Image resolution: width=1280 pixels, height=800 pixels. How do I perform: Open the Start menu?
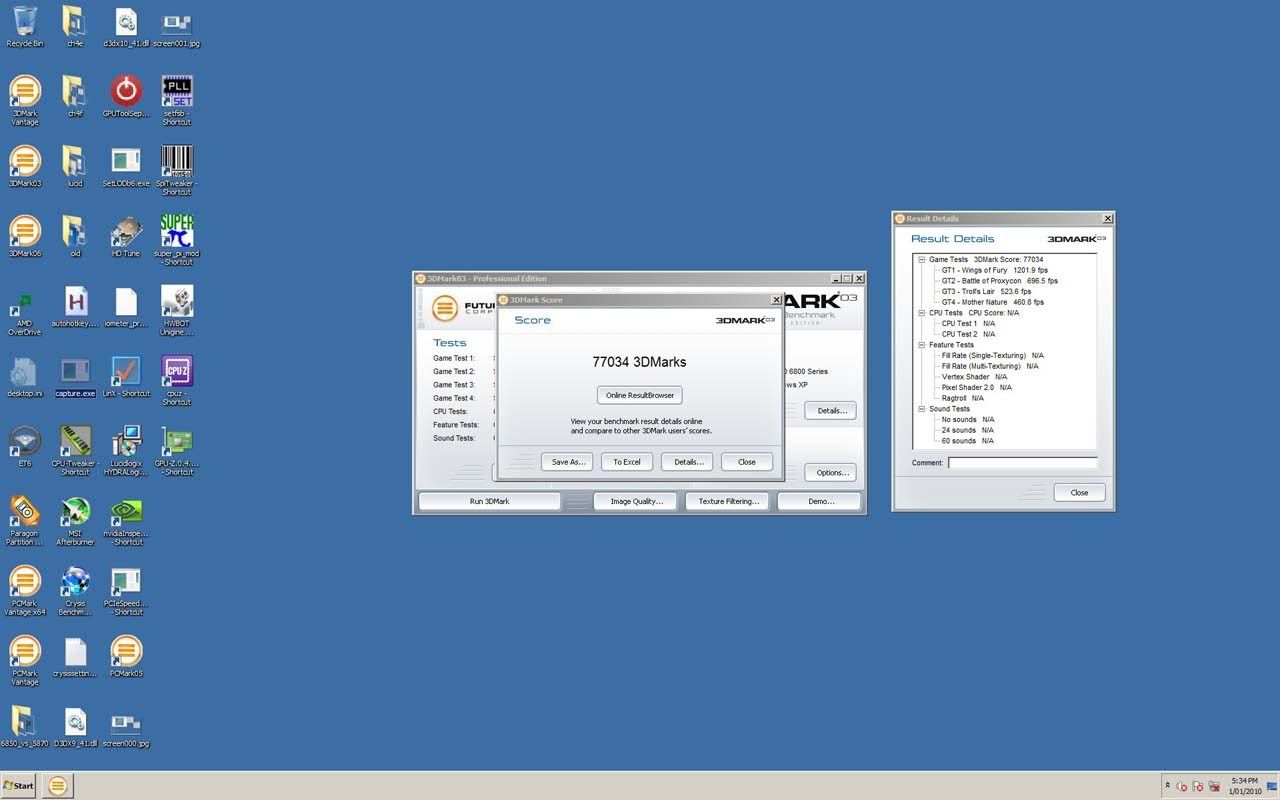pos(18,786)
